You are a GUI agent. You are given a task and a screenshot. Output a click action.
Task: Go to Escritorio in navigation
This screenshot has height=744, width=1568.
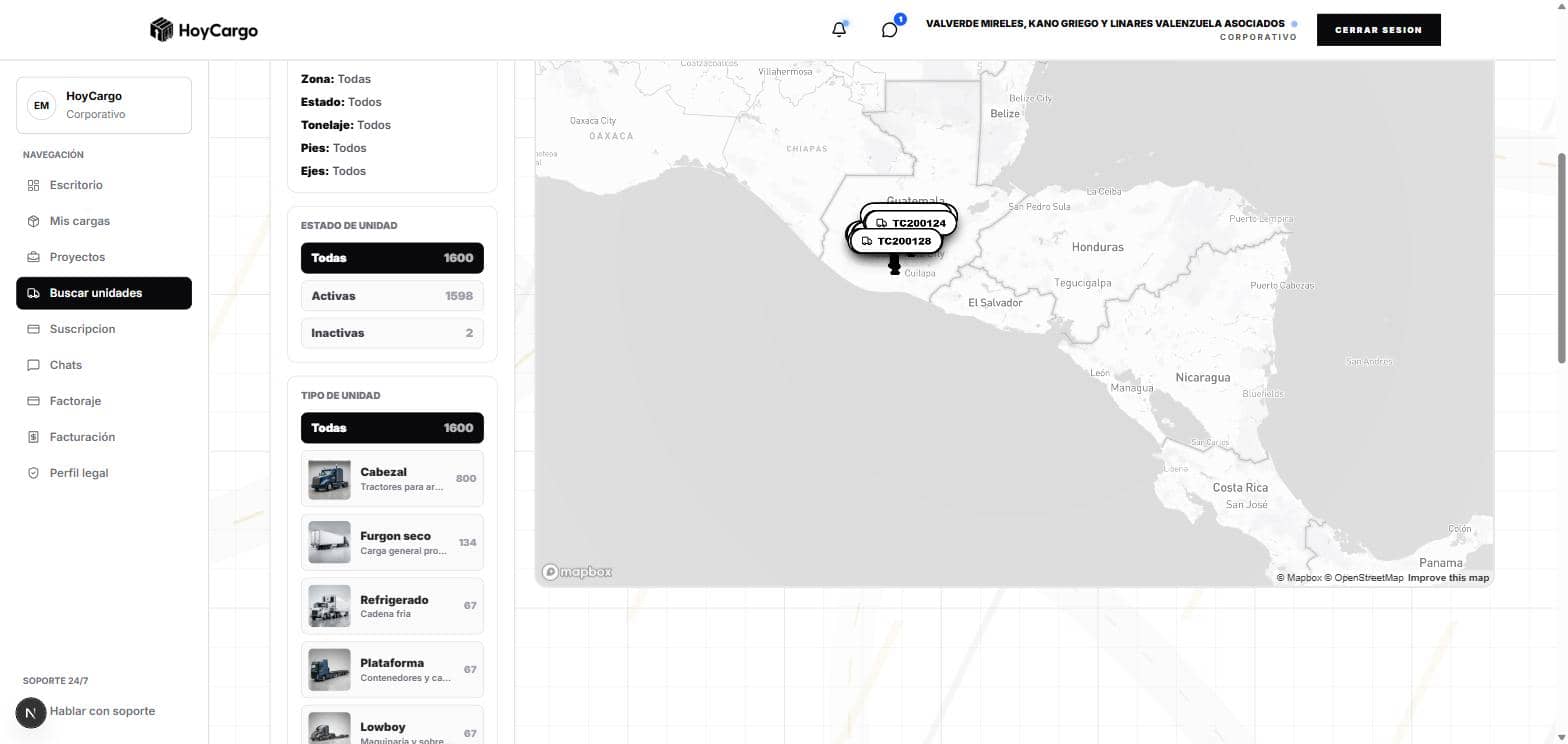pyautogui.click(x=104, y=185)
